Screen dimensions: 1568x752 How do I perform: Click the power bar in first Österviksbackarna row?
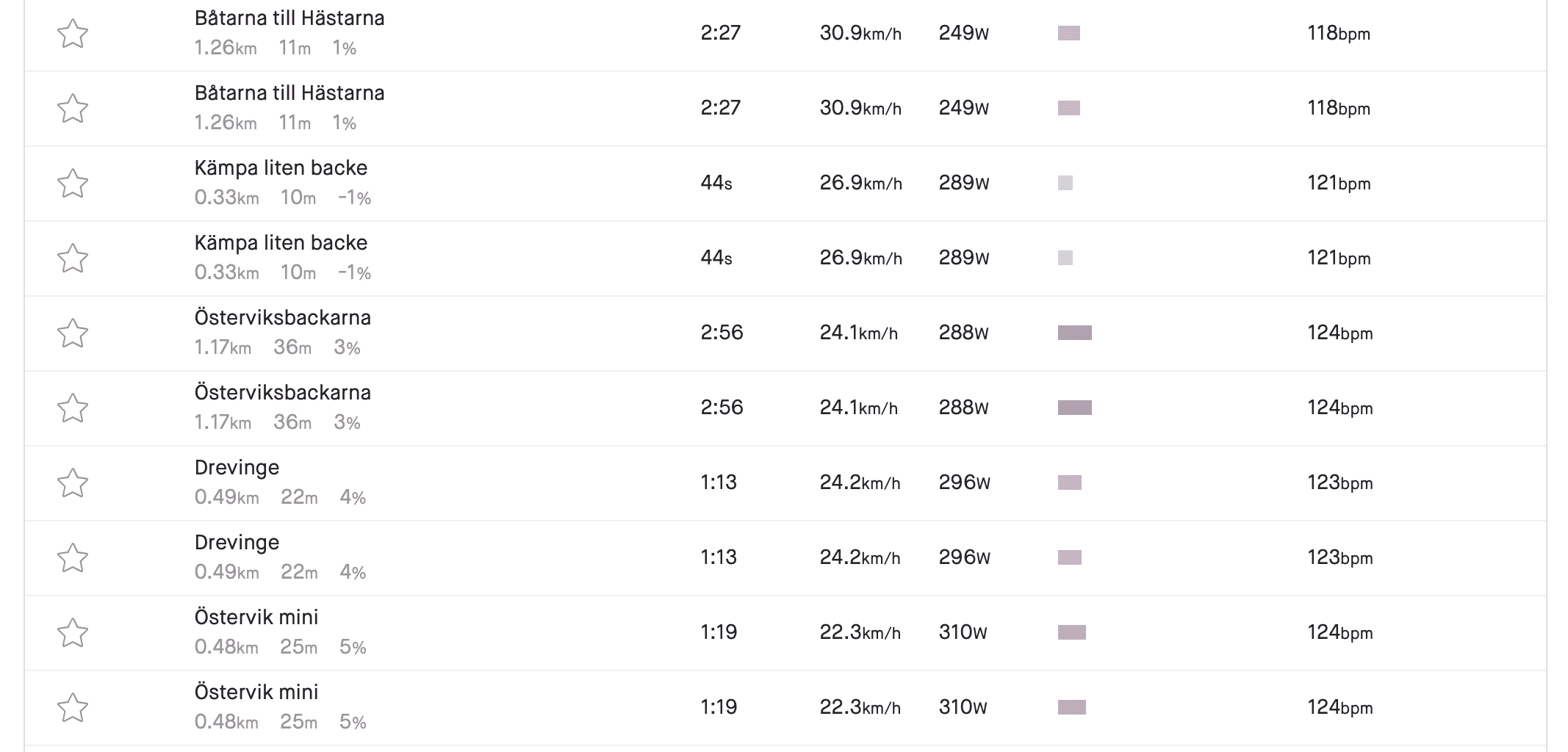pyautogui.click(x=1074, y=333)
